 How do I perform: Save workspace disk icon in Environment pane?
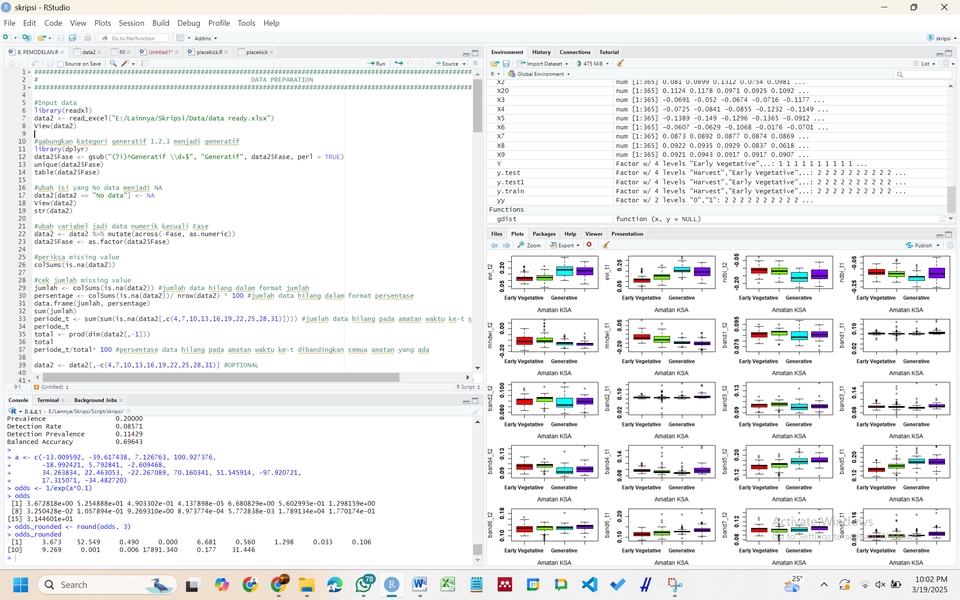pyautogui.click(x=506, y=64)
